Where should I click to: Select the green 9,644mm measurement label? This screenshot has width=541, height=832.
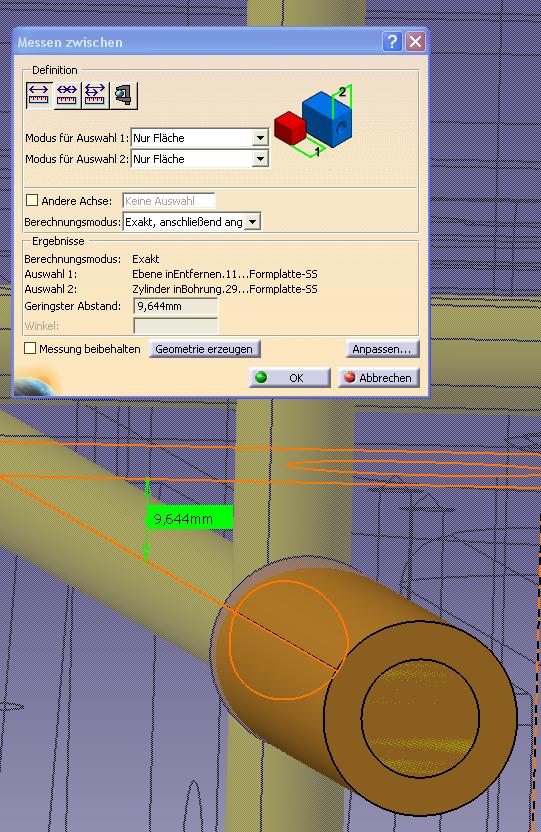[189, 518]
